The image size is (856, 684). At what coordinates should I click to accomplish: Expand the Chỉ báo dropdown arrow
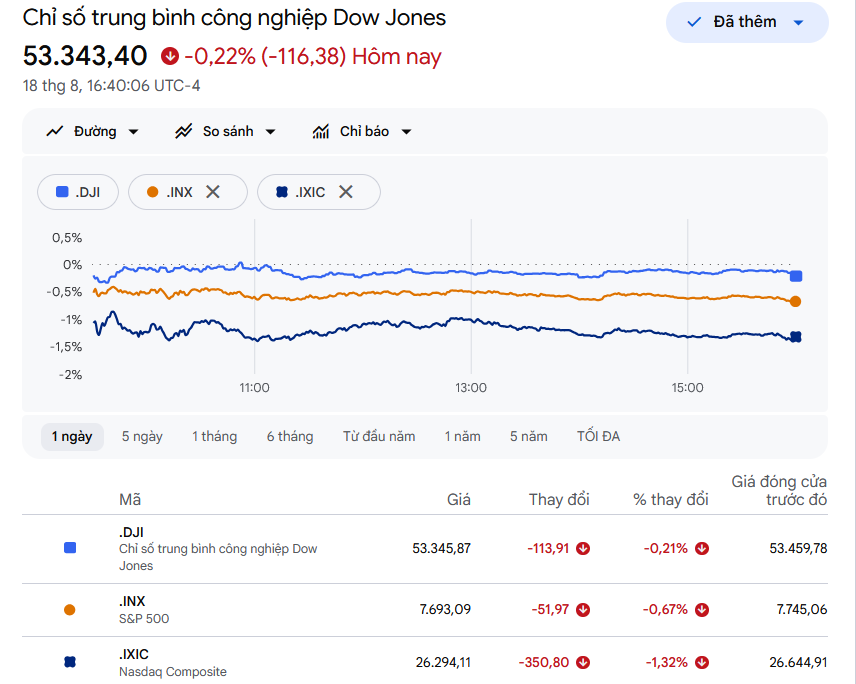(x=406, y=132)
